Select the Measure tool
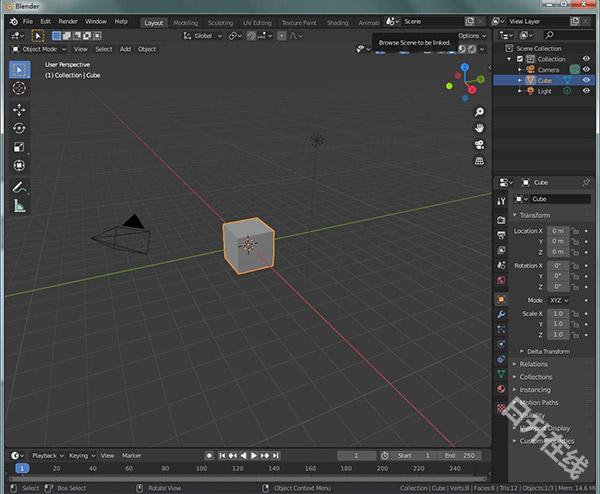Image resolution: width=600 pixels, height=494 pixels. point(19,206)
